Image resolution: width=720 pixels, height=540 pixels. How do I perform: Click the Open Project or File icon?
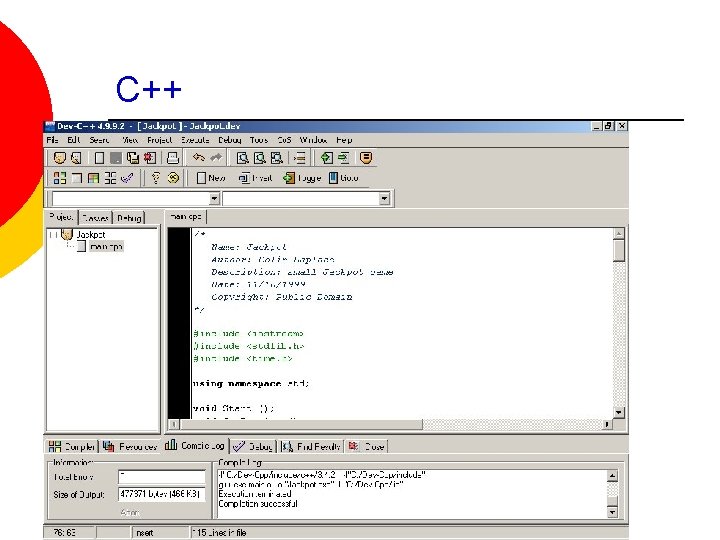pos(76,158)
